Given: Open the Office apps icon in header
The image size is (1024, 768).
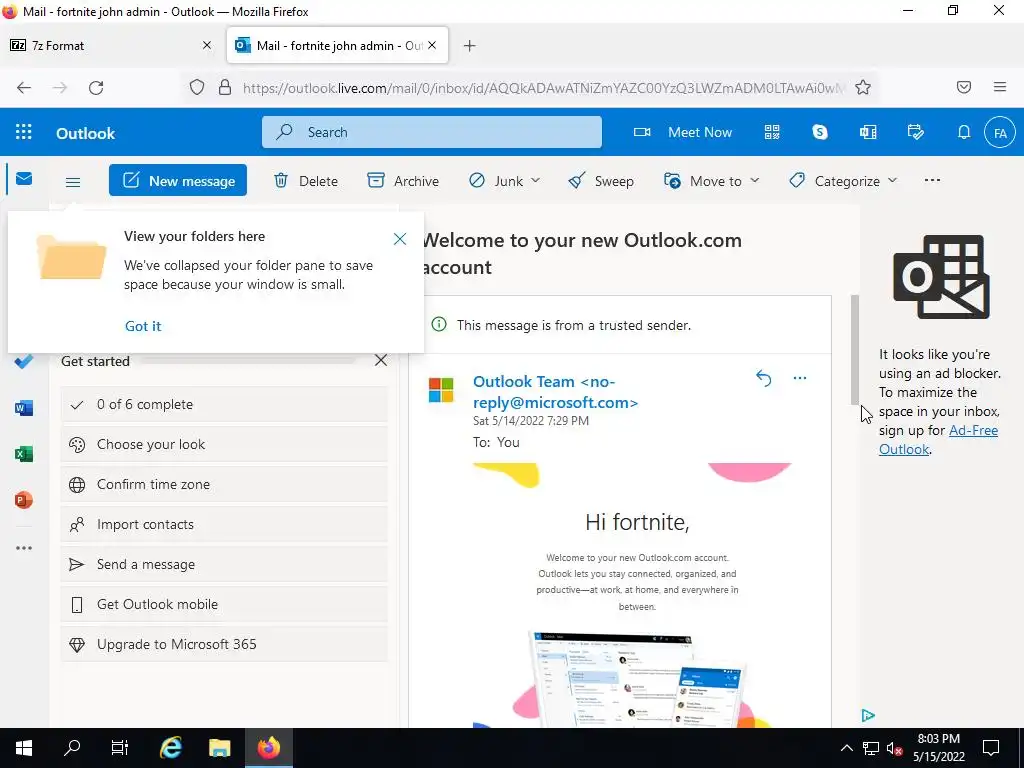Looking at the screenshot, I should tap(868, 133).
